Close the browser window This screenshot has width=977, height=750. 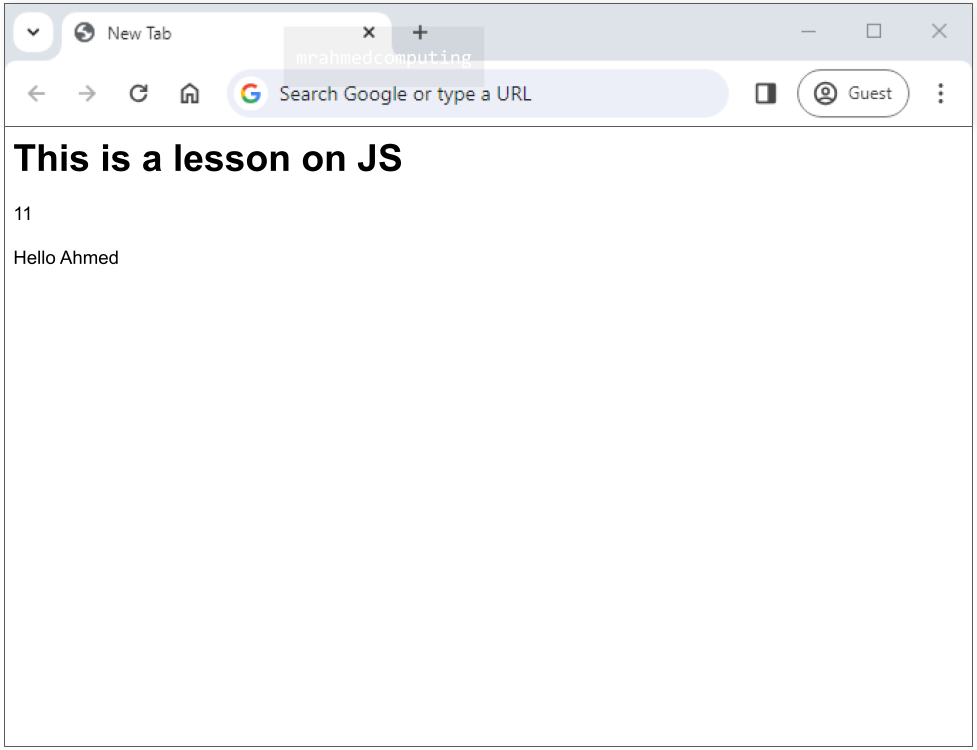(x=939, y=32)
